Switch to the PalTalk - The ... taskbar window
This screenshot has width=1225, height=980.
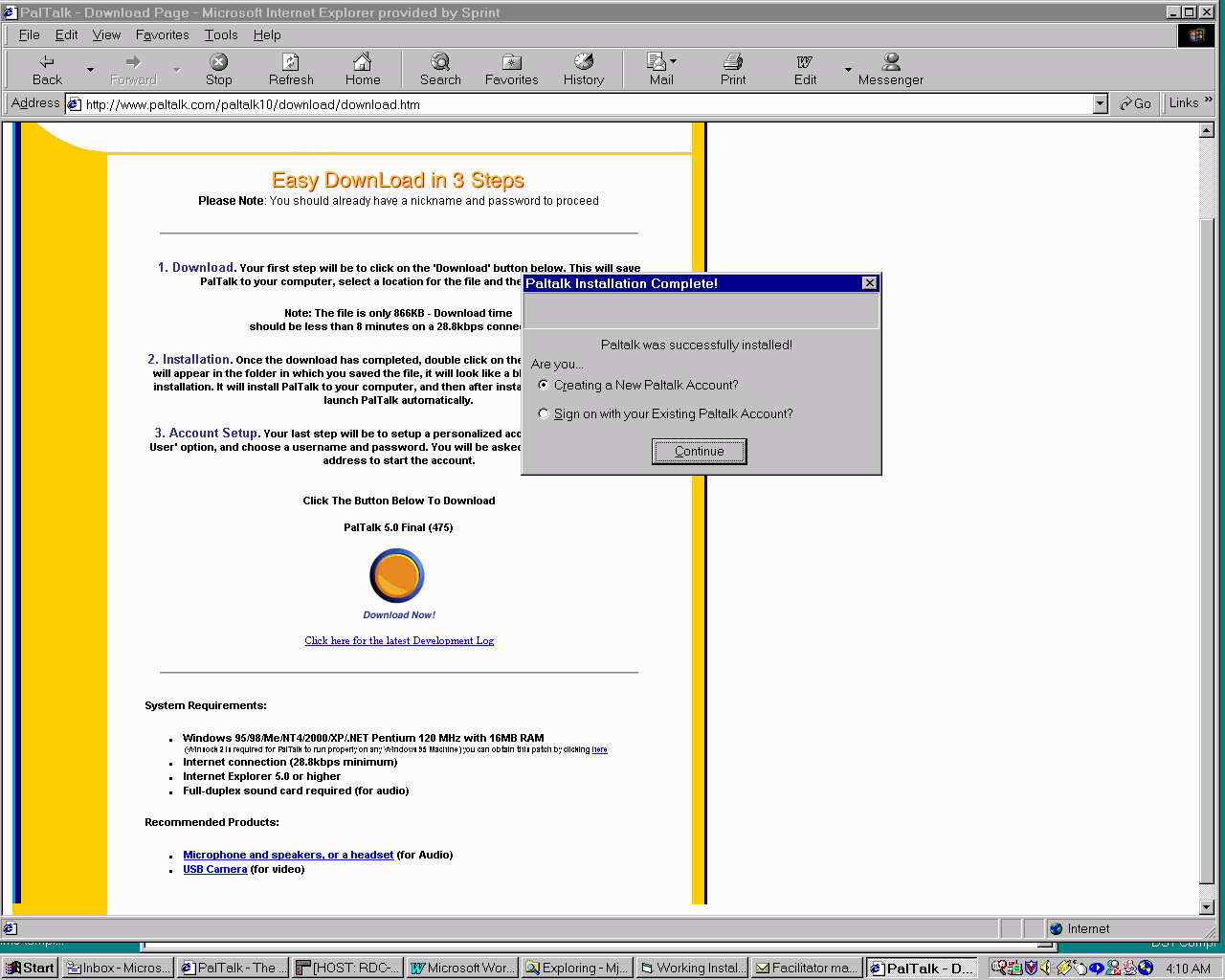click(233, 968)
